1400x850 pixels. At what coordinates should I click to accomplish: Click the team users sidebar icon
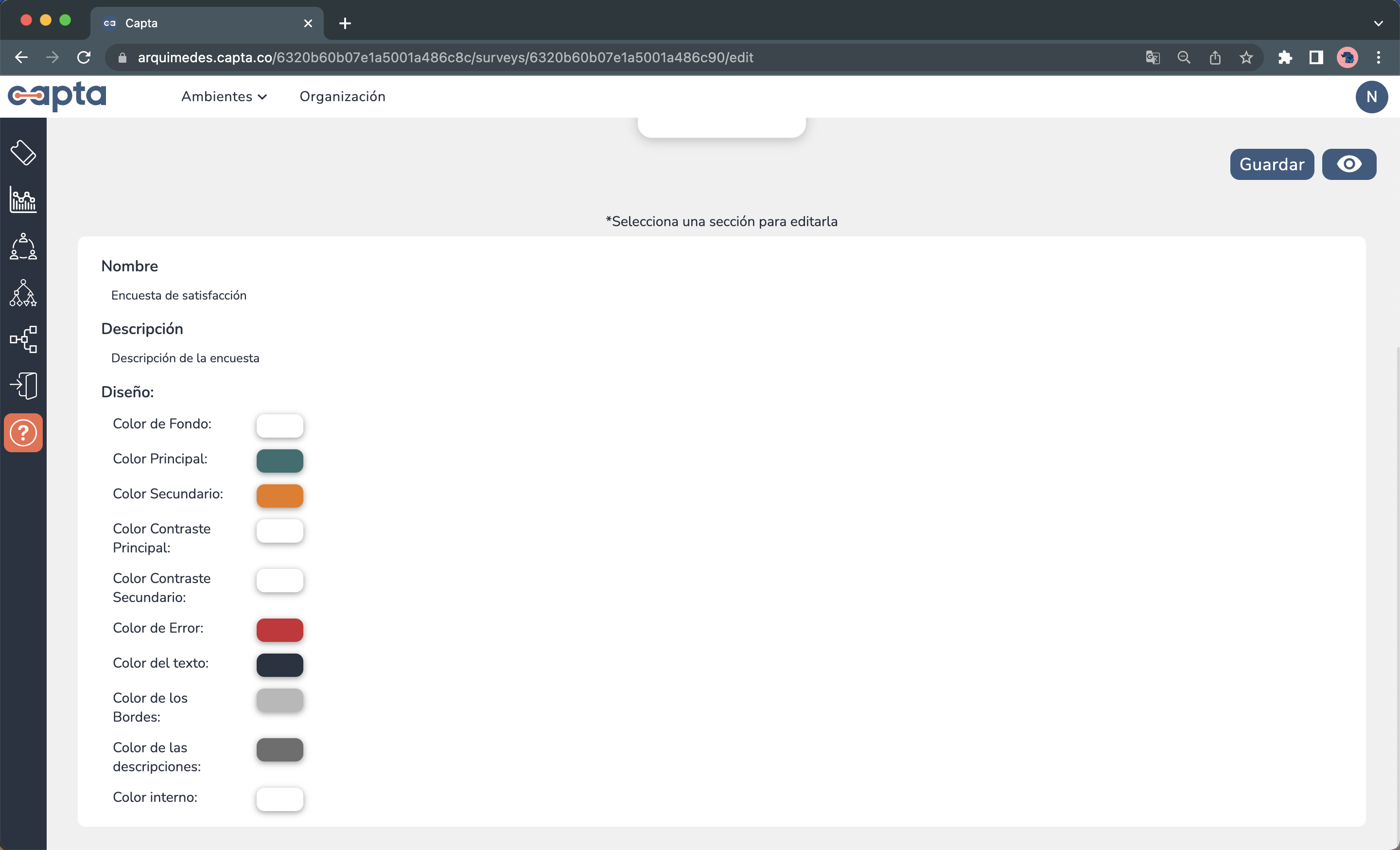23,247
